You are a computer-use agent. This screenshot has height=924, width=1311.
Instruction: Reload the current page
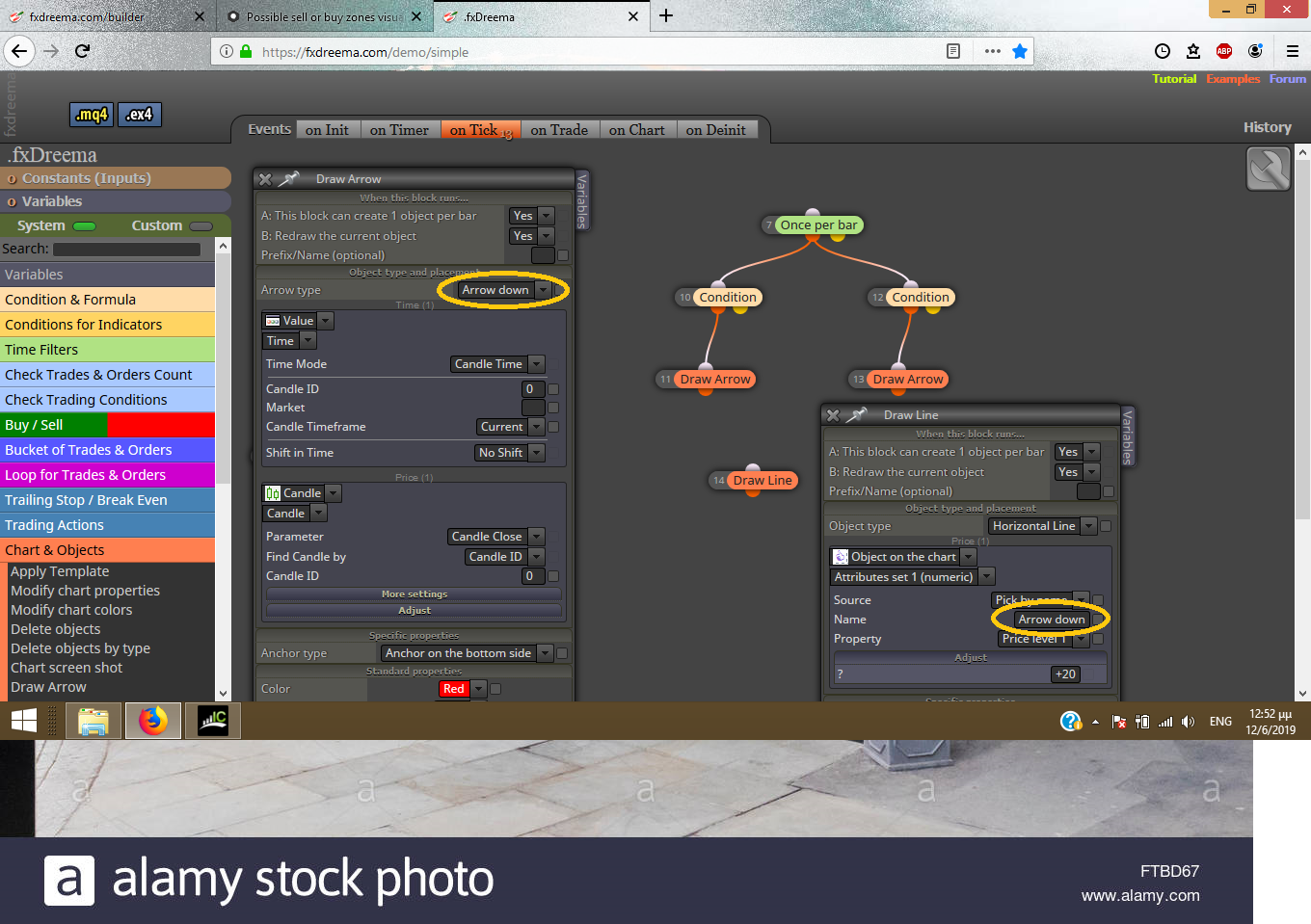[83, 51]
